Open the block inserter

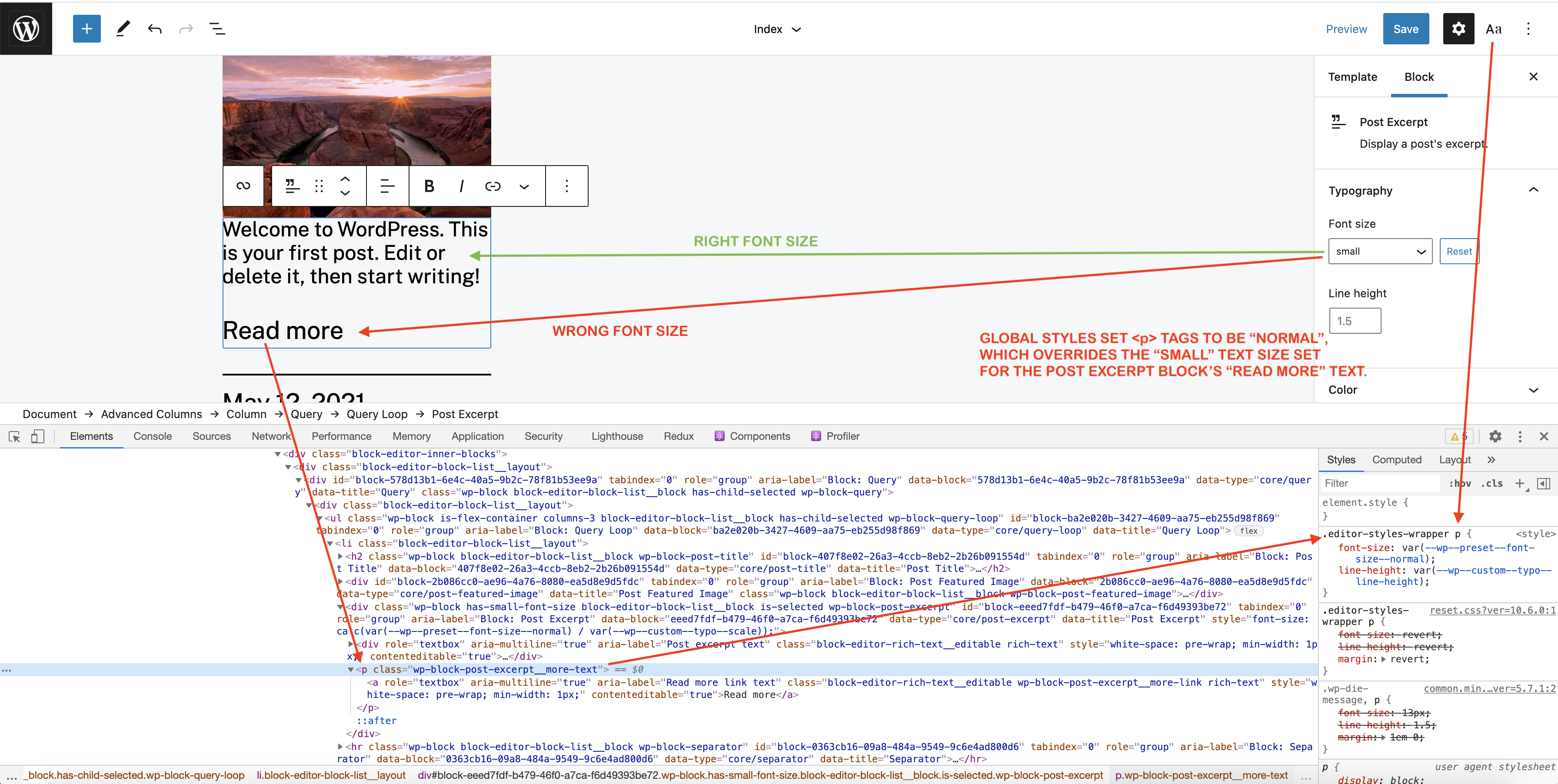pyautogui.click(x=87, y=28)
